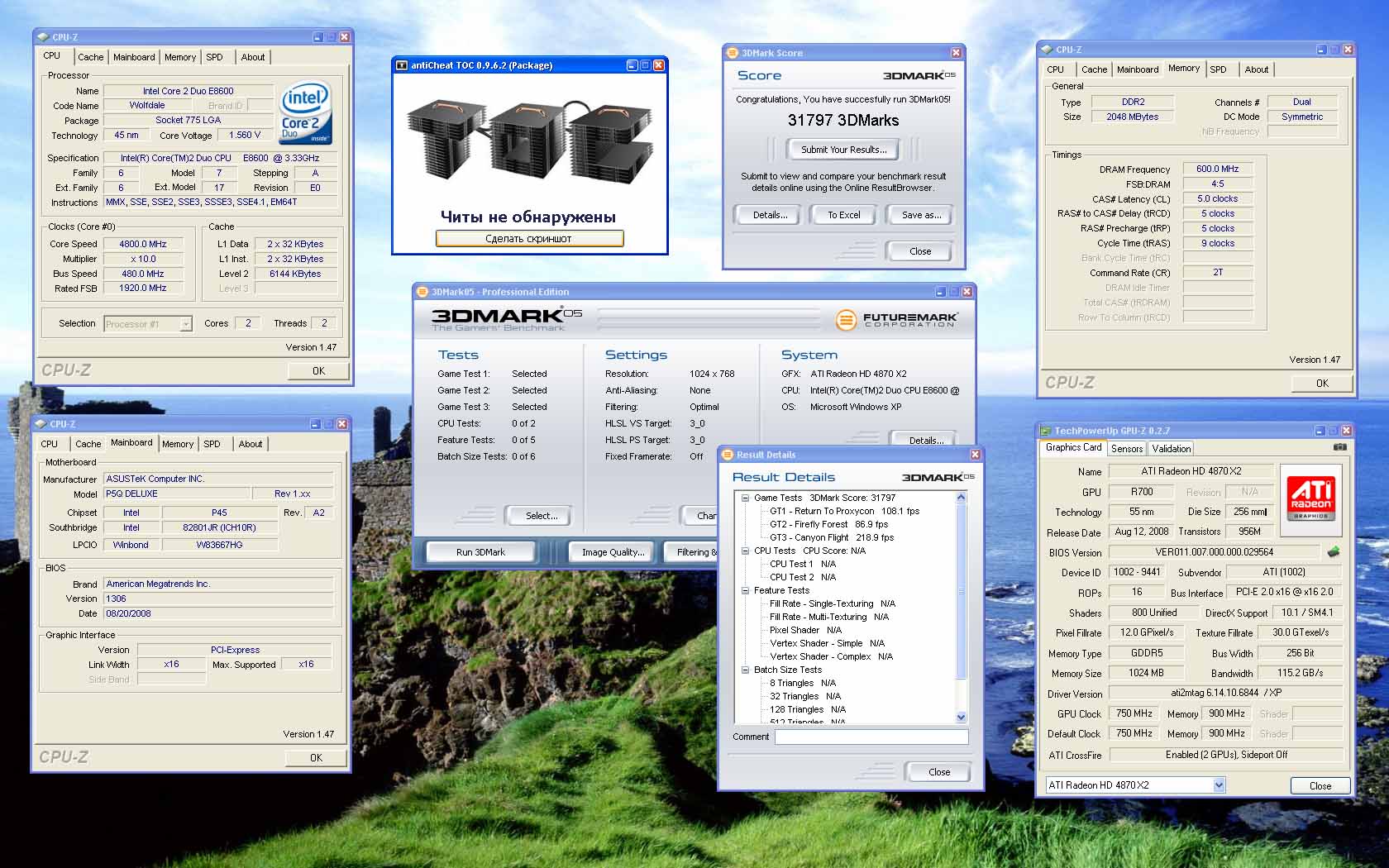Click the GPU-Z title bar app icon
The image size is (1389, 868).
(x=1046, y=431)
